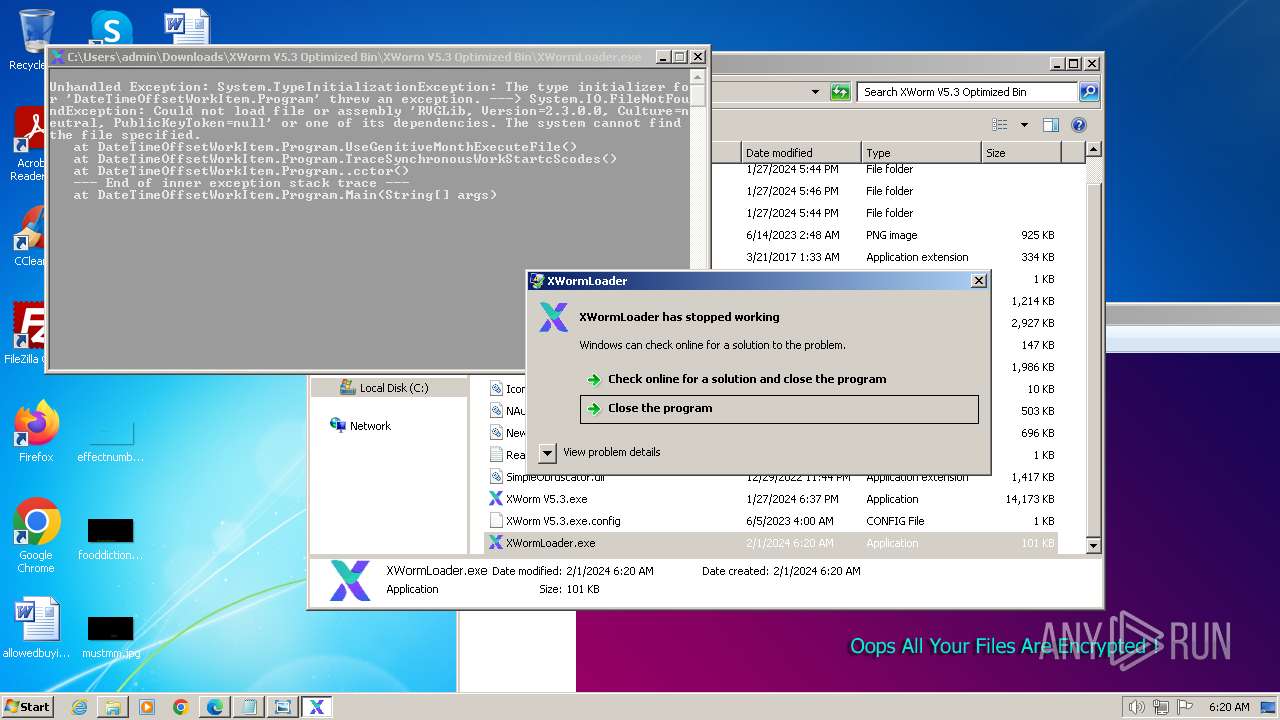The image size is (1280, 720).
Task: Select the XWorm V5.3.exe file
Action: point(771,499)
